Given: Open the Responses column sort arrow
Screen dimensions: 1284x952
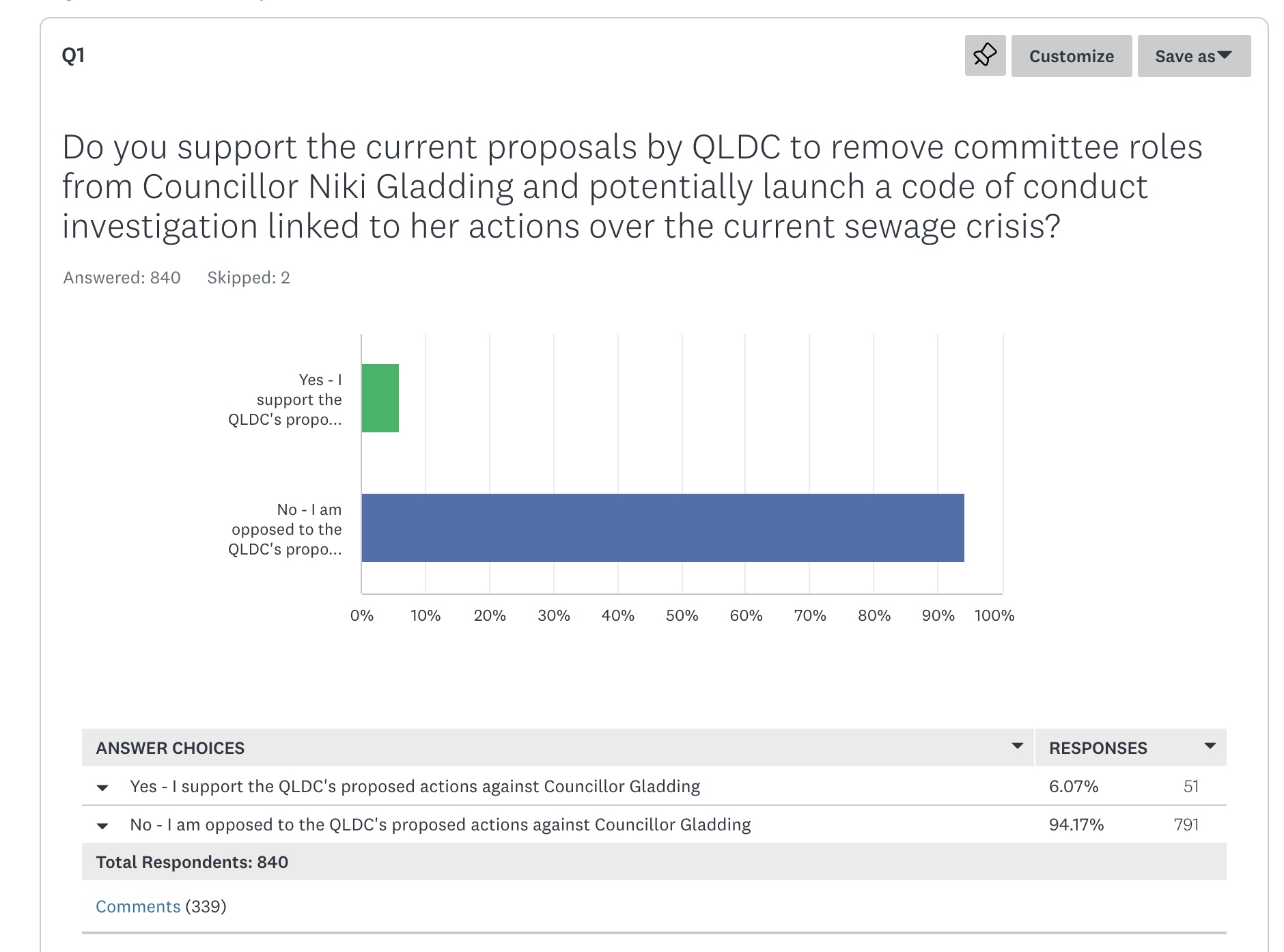Looking at the screenshot, I should (1210, 746).
